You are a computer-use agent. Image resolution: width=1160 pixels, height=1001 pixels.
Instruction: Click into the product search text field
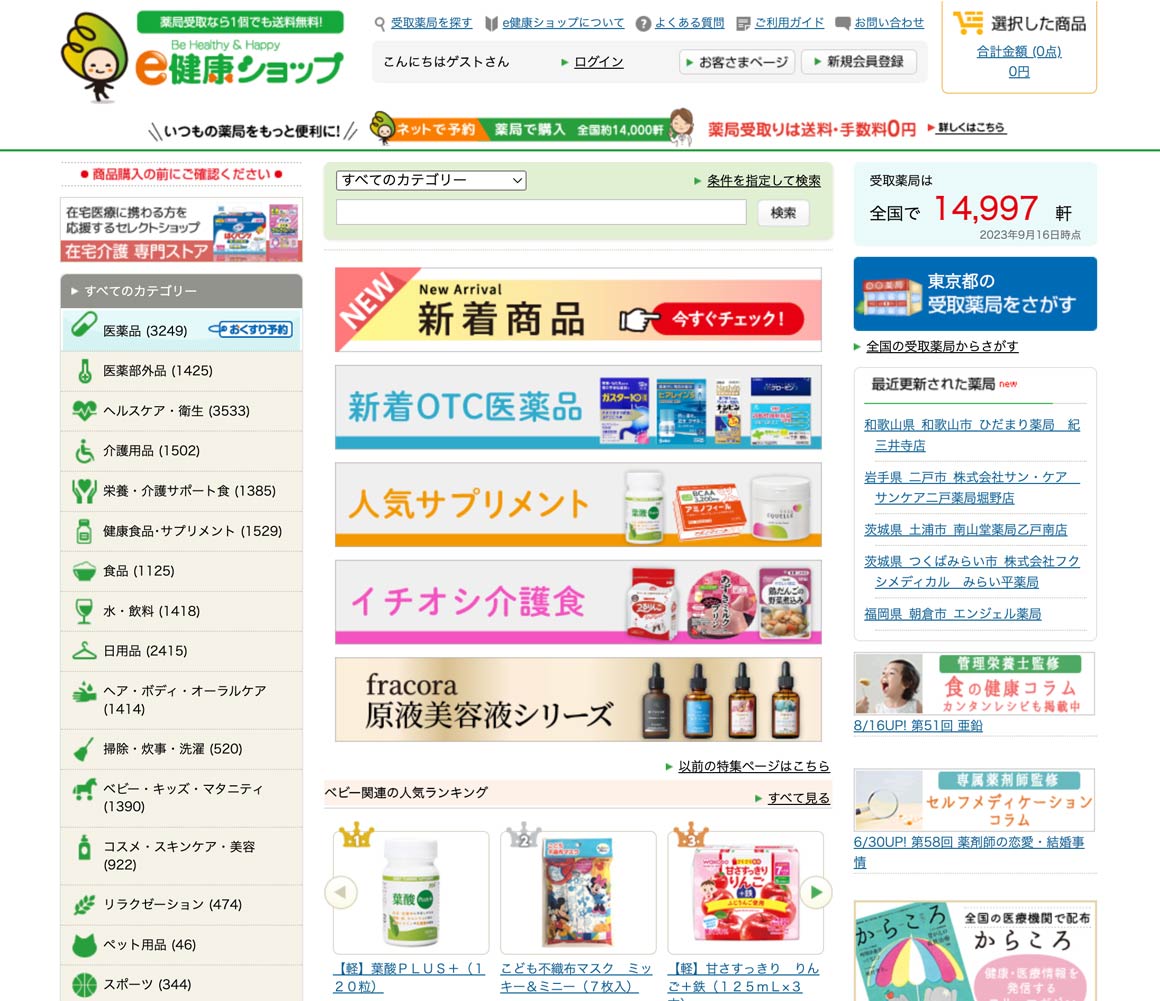coord(542,212)
